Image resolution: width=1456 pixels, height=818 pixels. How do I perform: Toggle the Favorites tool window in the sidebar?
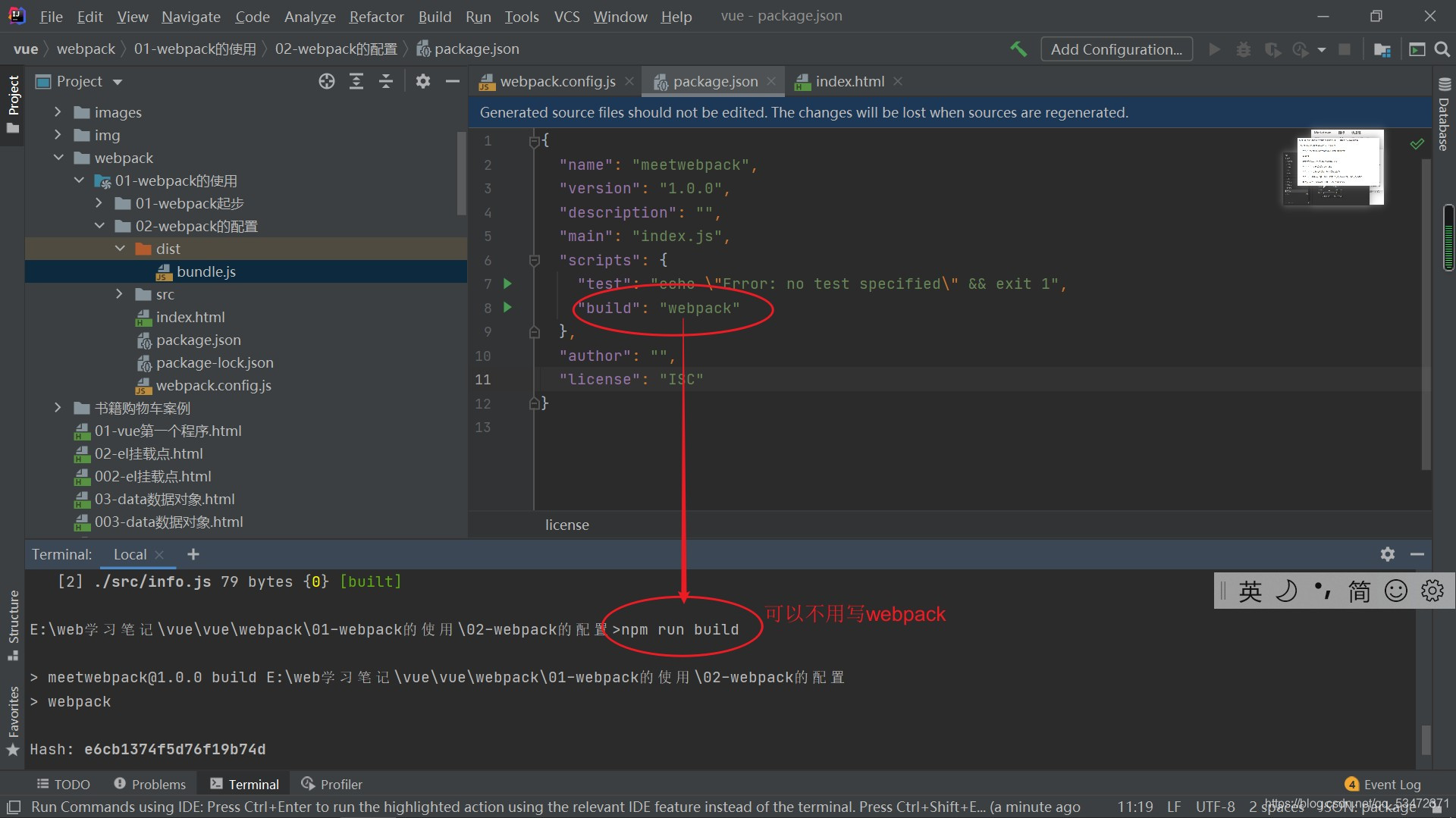tap(13, 720)
